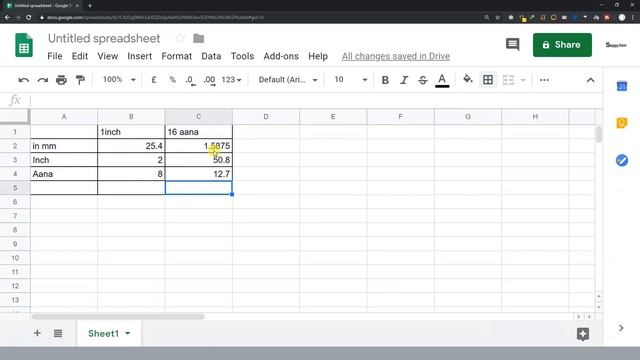Select cell containing 16 aana
This screenshot has height=360, width=640.
click(199, 132)
